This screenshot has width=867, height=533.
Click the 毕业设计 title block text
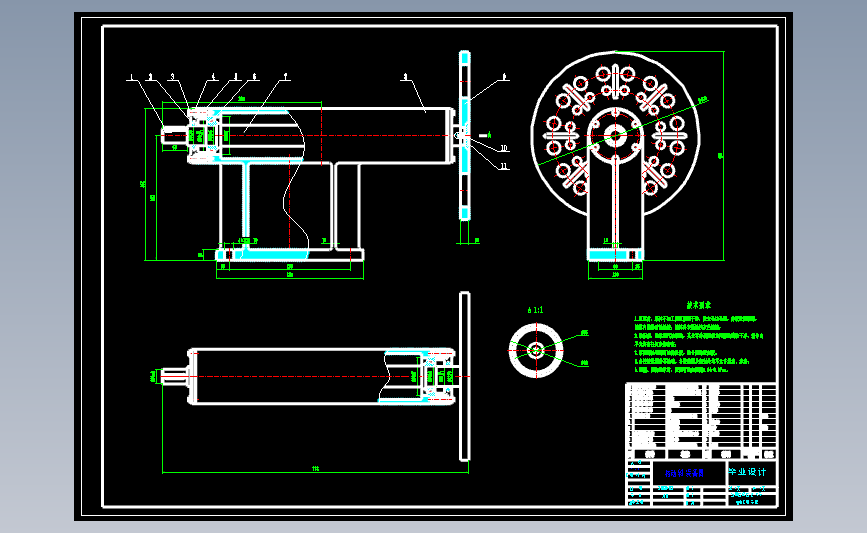(x=747, y=472)
